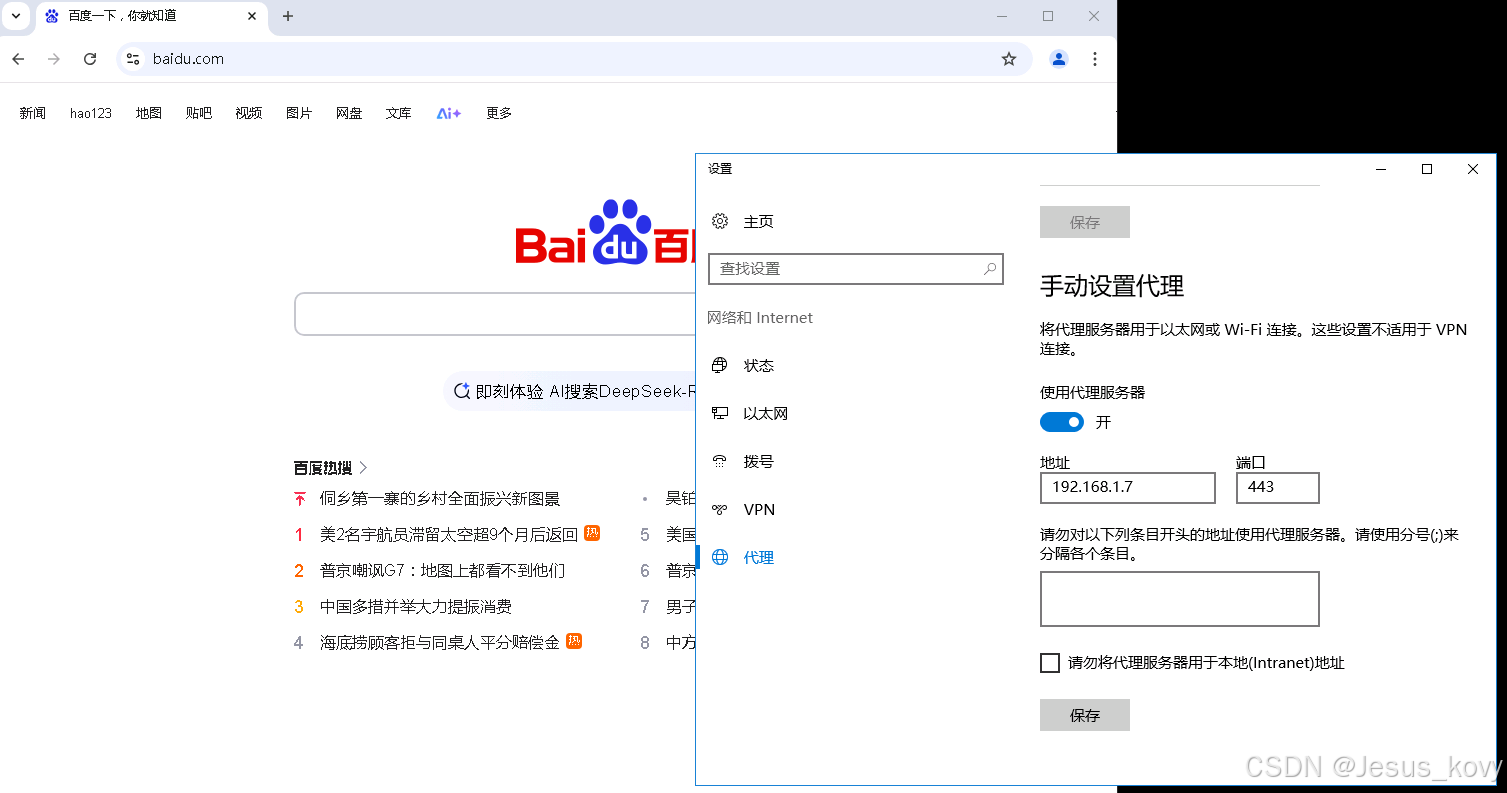Open tab search dropdown in Chrome
Screen dimensions: 1507x793
tap(16, 16)
